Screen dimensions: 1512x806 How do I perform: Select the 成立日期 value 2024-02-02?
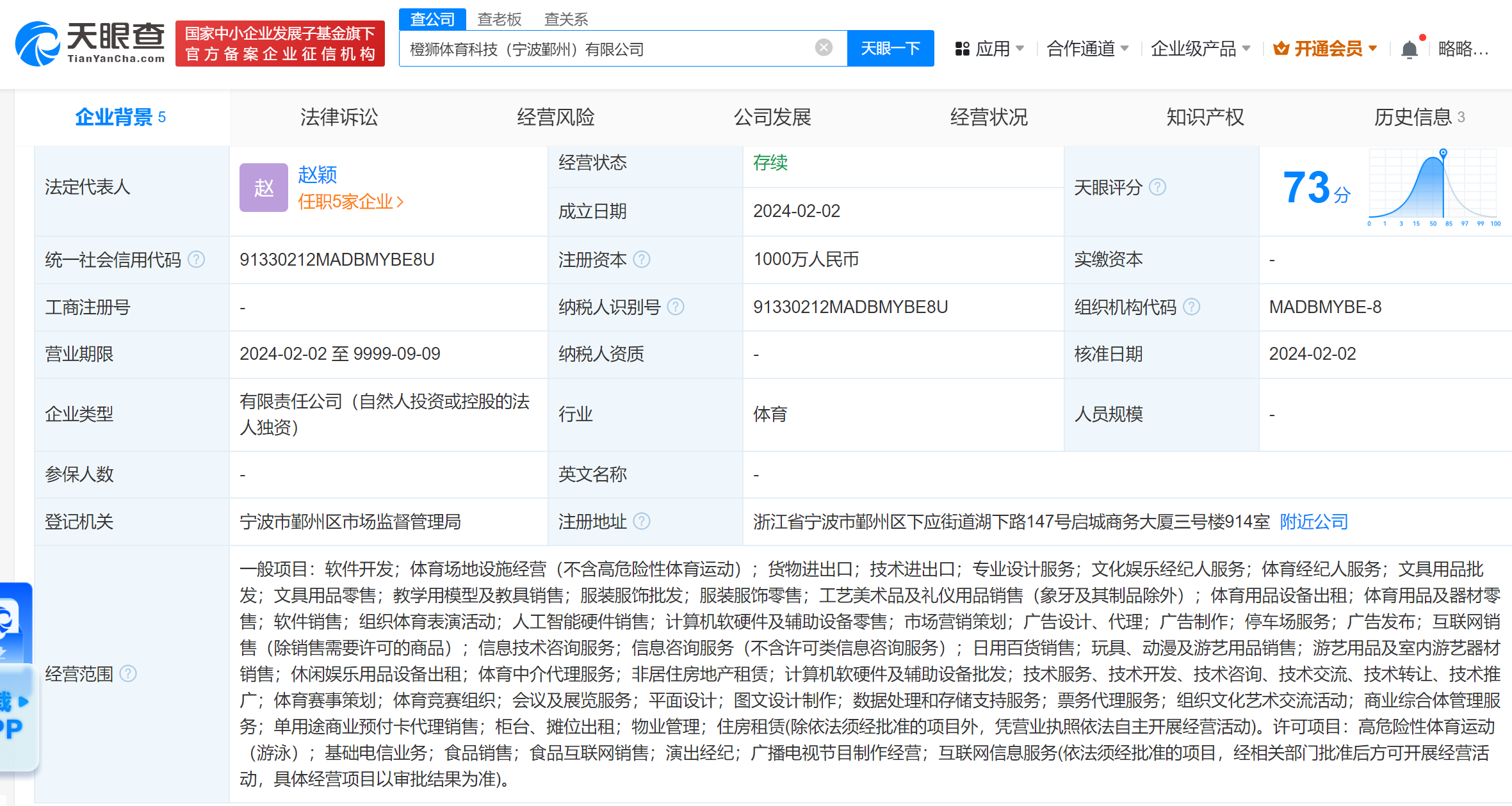click(797, 211)
